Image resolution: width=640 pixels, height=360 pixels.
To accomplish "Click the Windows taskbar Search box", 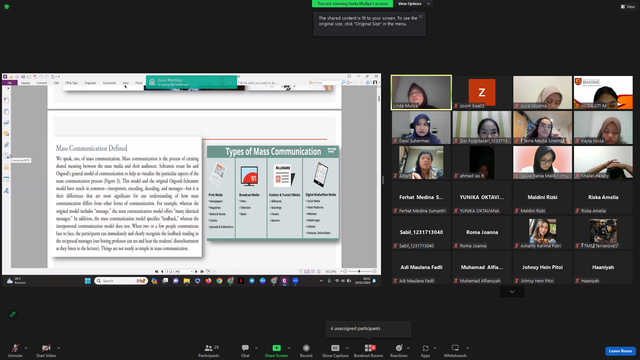I will (121, 281).
